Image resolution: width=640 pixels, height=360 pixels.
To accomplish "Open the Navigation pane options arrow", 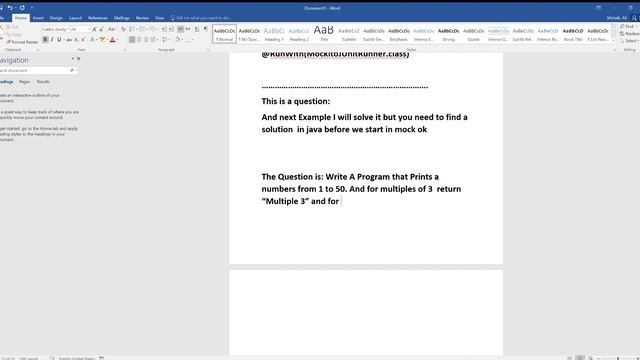I will pos(73,59).
